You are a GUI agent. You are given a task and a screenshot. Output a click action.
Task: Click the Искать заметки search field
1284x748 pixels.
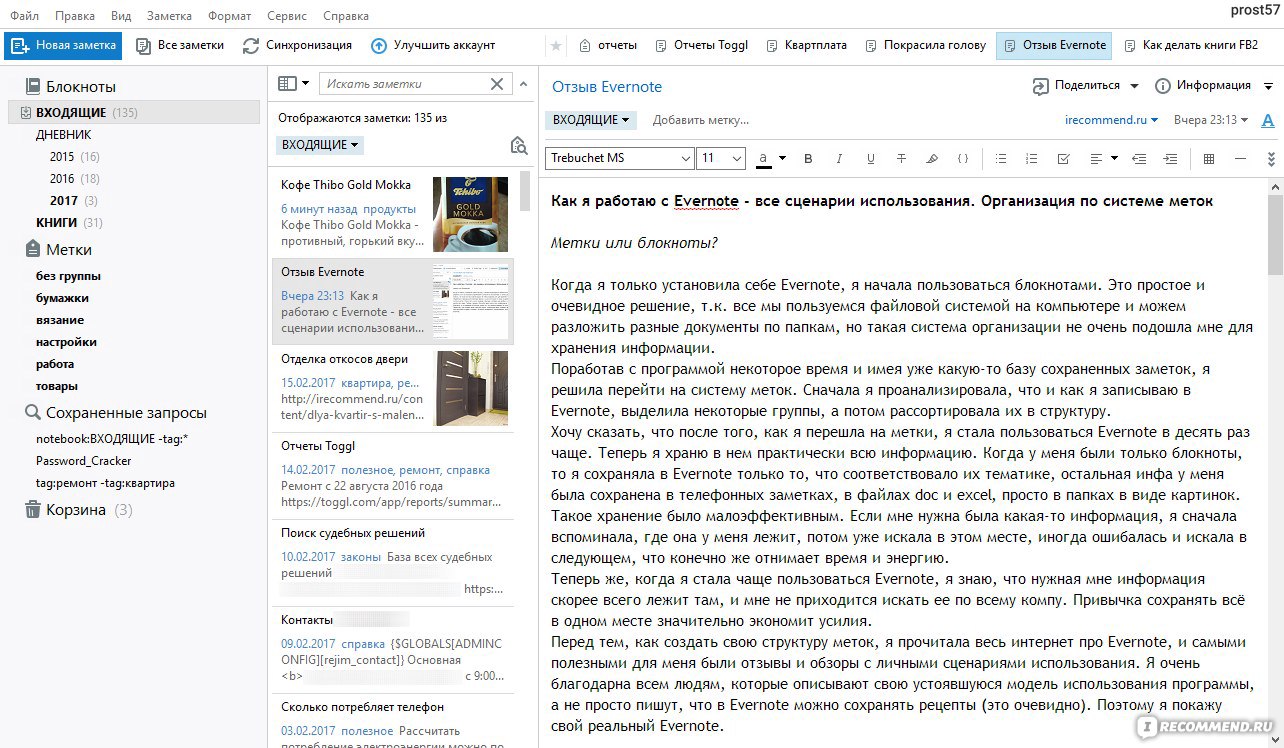[405, 84]
